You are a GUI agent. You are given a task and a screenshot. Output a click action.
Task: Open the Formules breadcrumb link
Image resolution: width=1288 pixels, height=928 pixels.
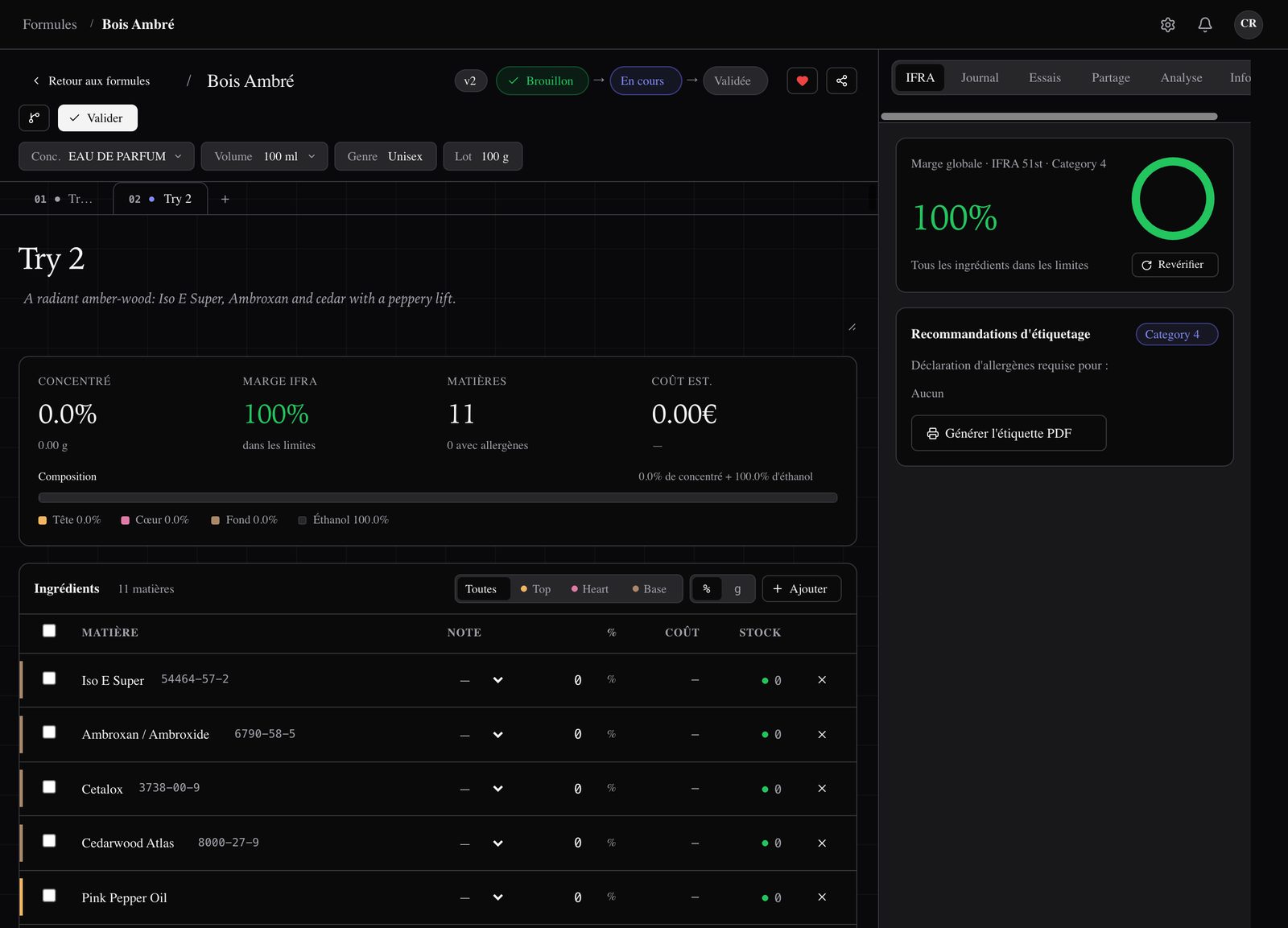50,24
